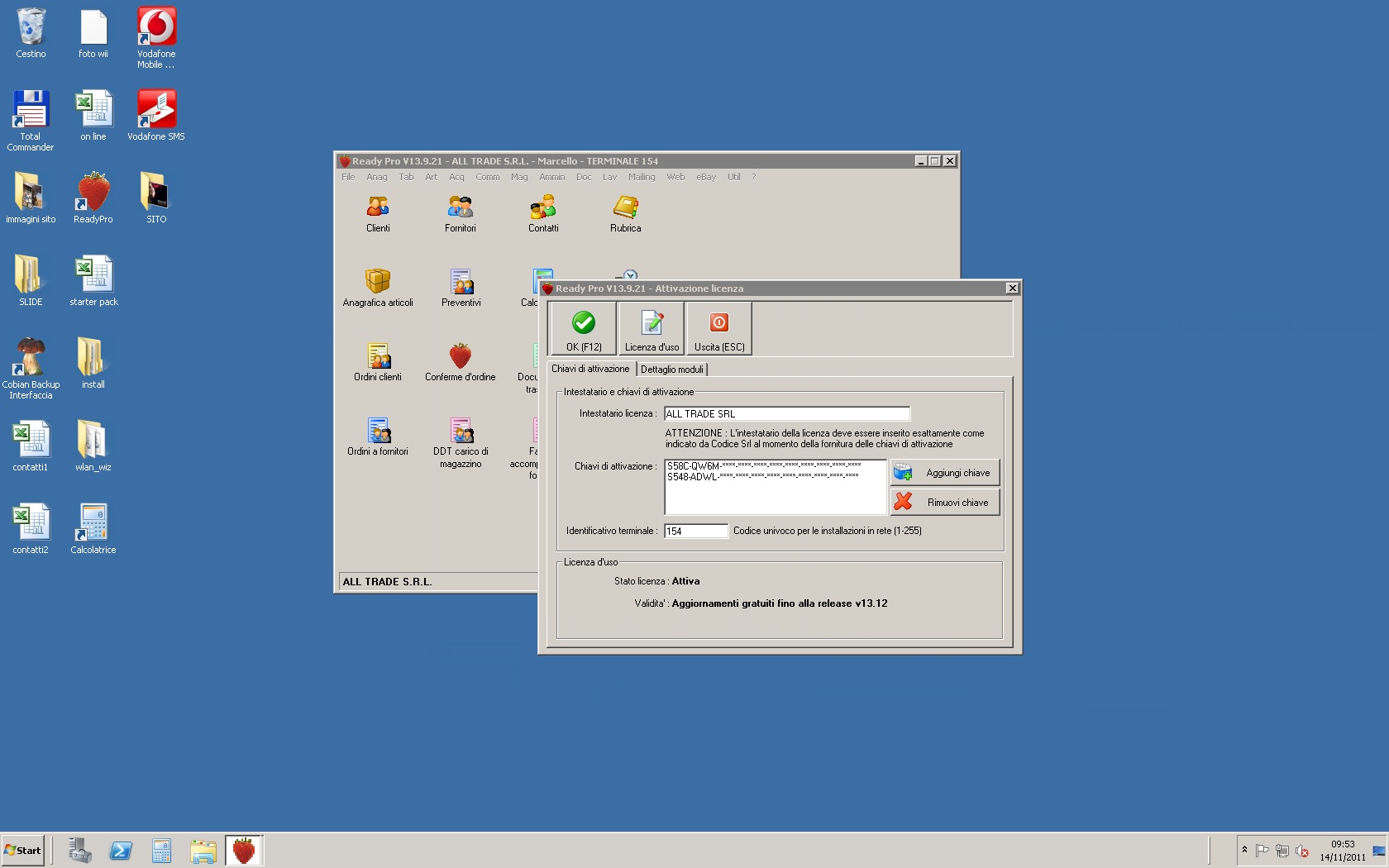Open the Preventivi icon
The height and width of the screenshot is (868, 1389).
[461, 289]
